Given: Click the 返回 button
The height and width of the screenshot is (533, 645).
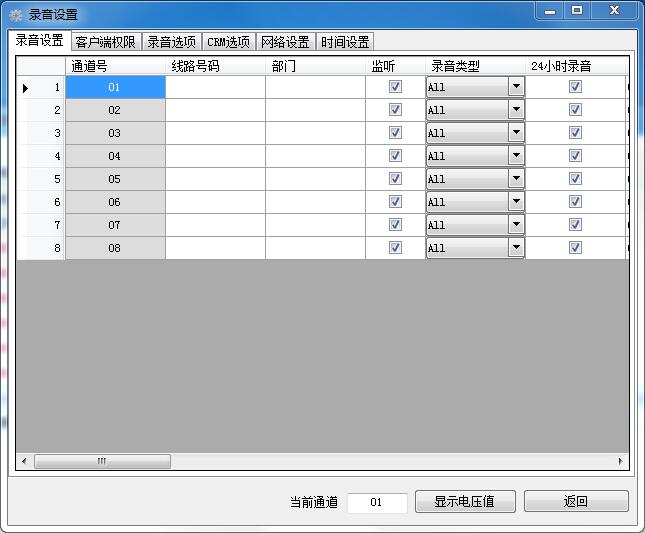Looking at the screenshot, I should click(576, 501).
